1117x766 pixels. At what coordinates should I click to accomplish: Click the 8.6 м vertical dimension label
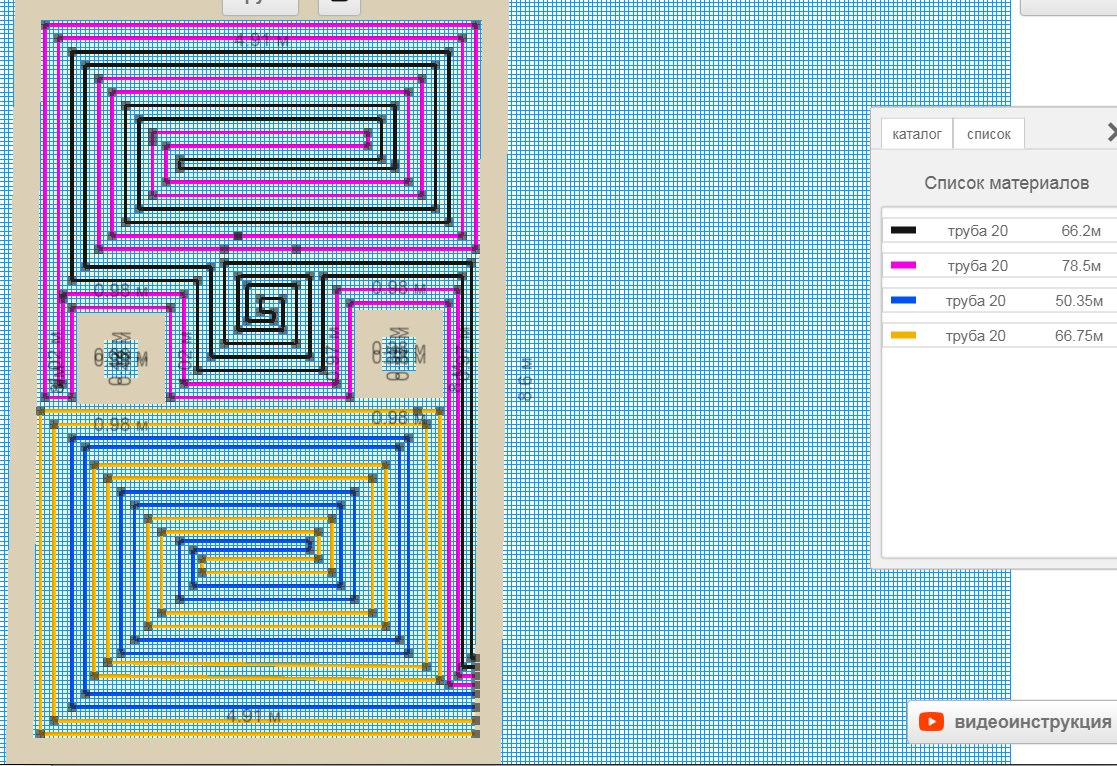click(x=525, y=380)
